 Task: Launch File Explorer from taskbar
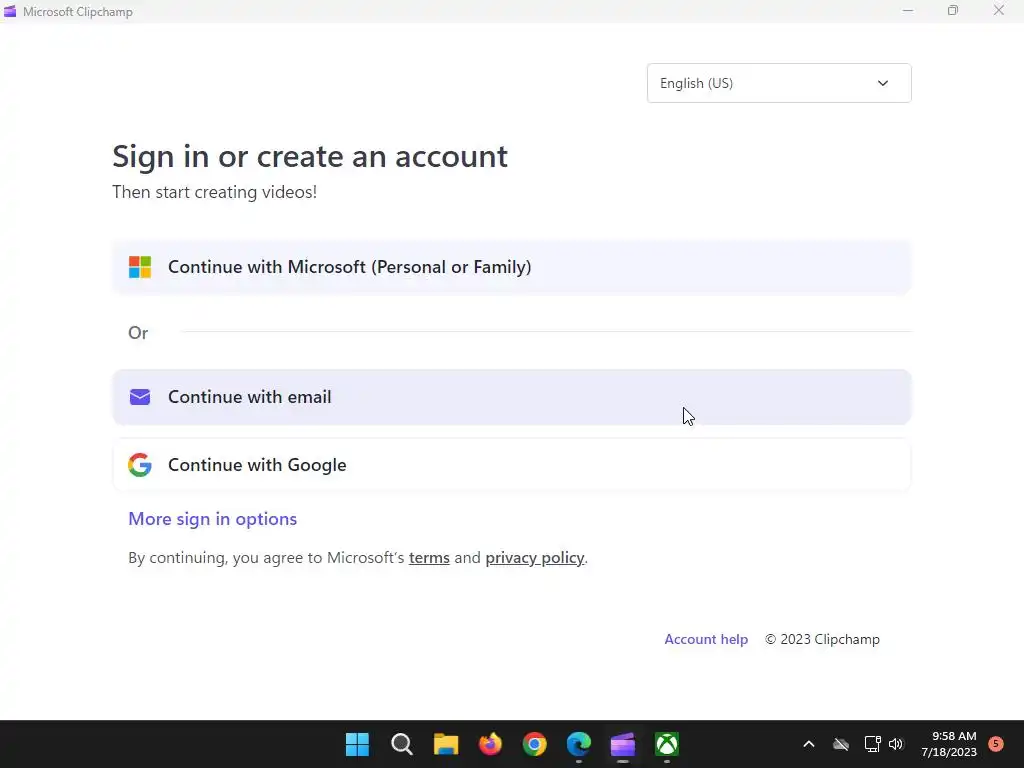click(446, 744)
